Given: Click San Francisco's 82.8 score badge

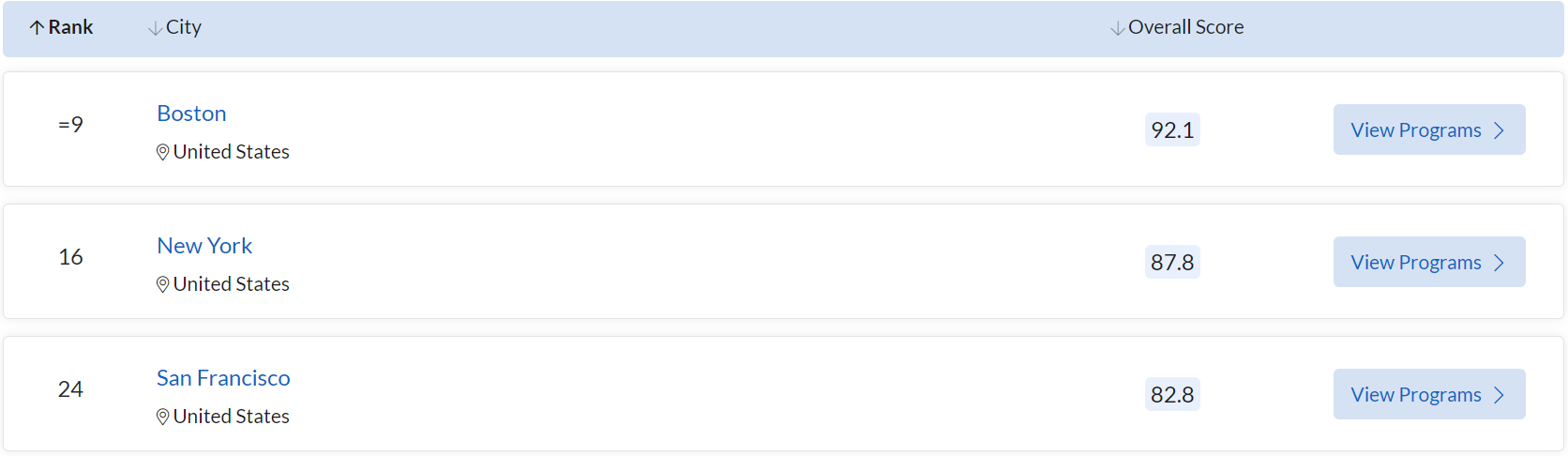Looking at the screenshot, I should click(x=1172, y=395).
